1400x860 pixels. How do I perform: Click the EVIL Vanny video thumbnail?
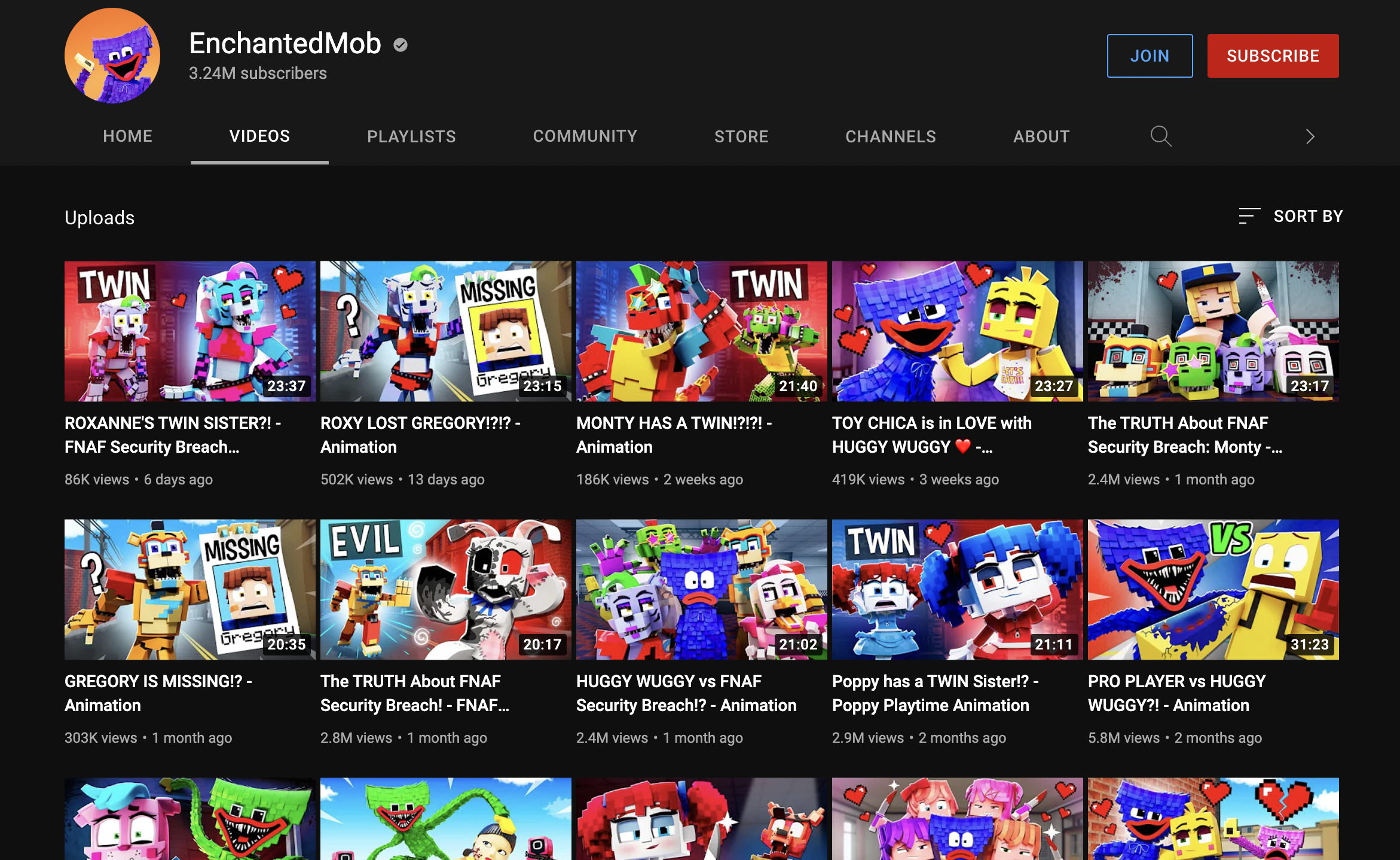click(445, 589)
